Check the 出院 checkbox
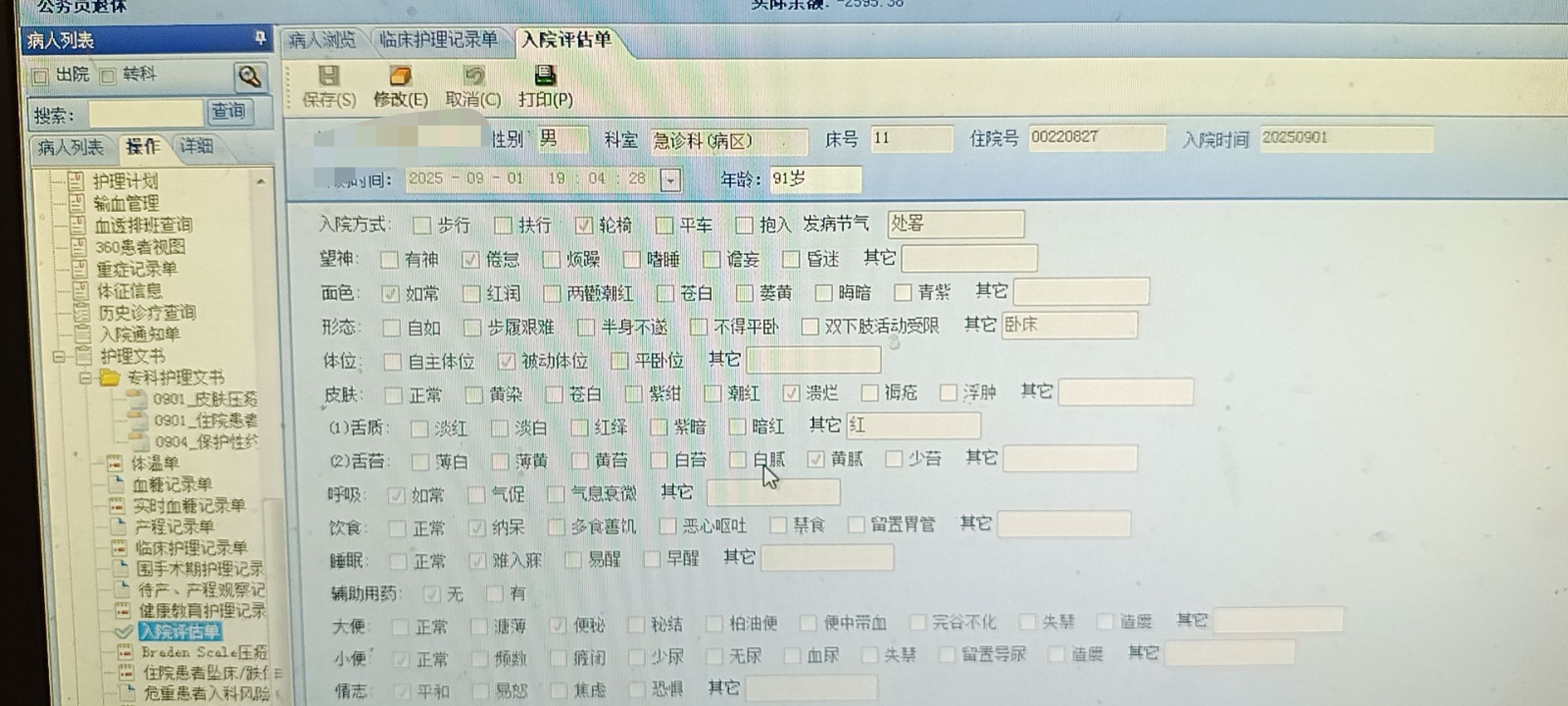The image size is (1568, 706). click(x=41, y=77)
